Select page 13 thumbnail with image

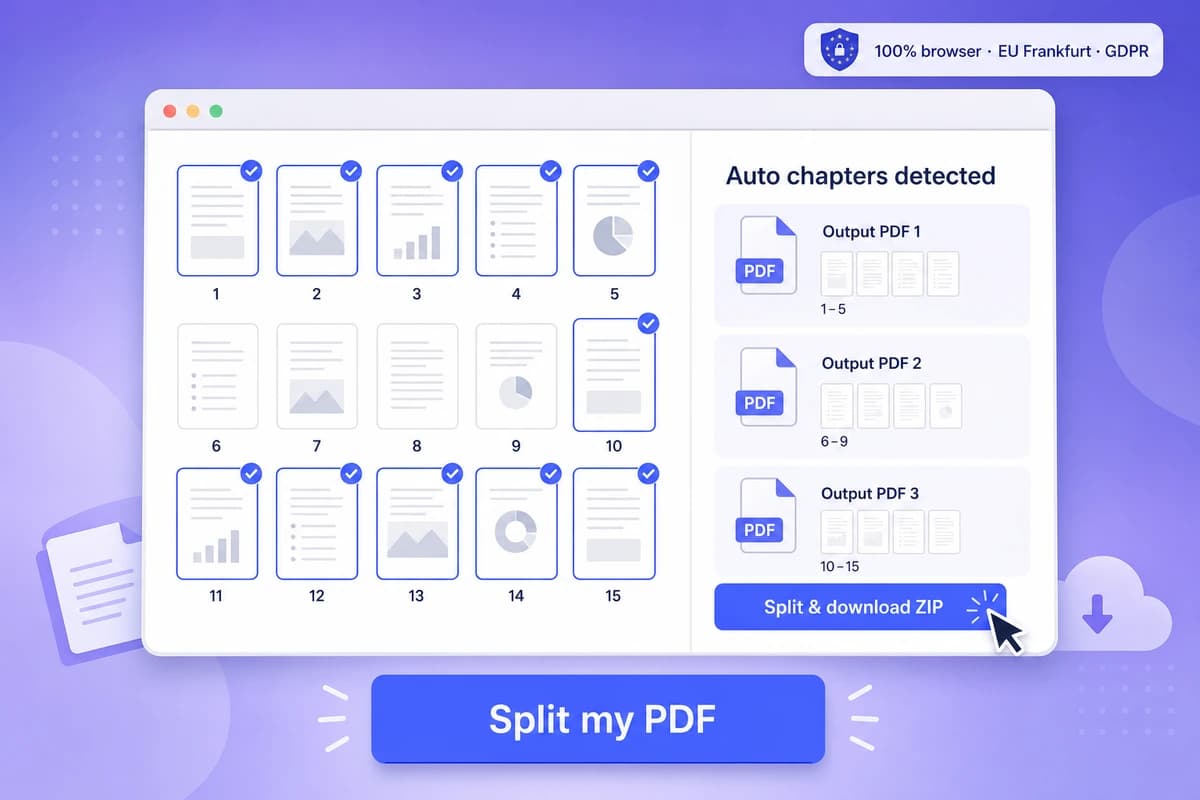(x=416, y=524)
